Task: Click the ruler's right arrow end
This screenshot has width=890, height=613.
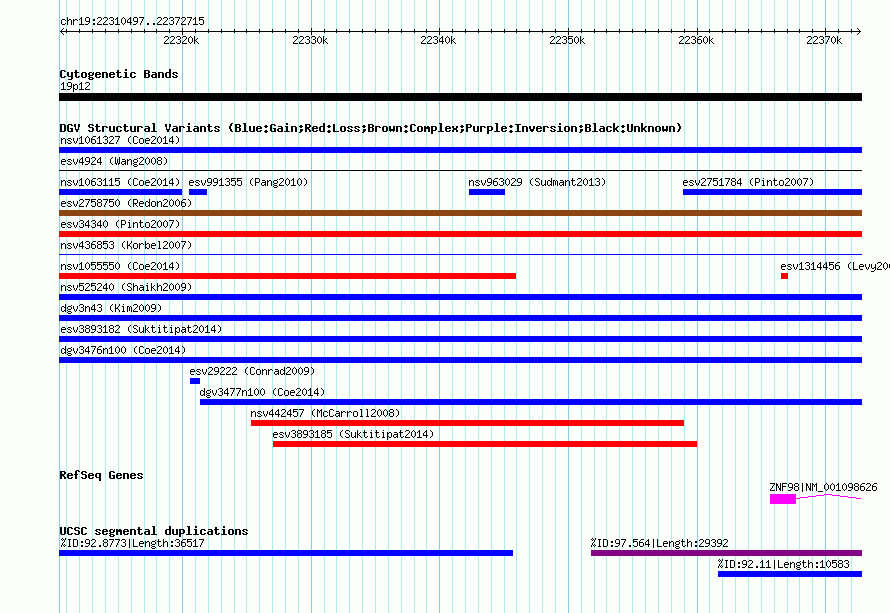Action: tap(858, 31)
